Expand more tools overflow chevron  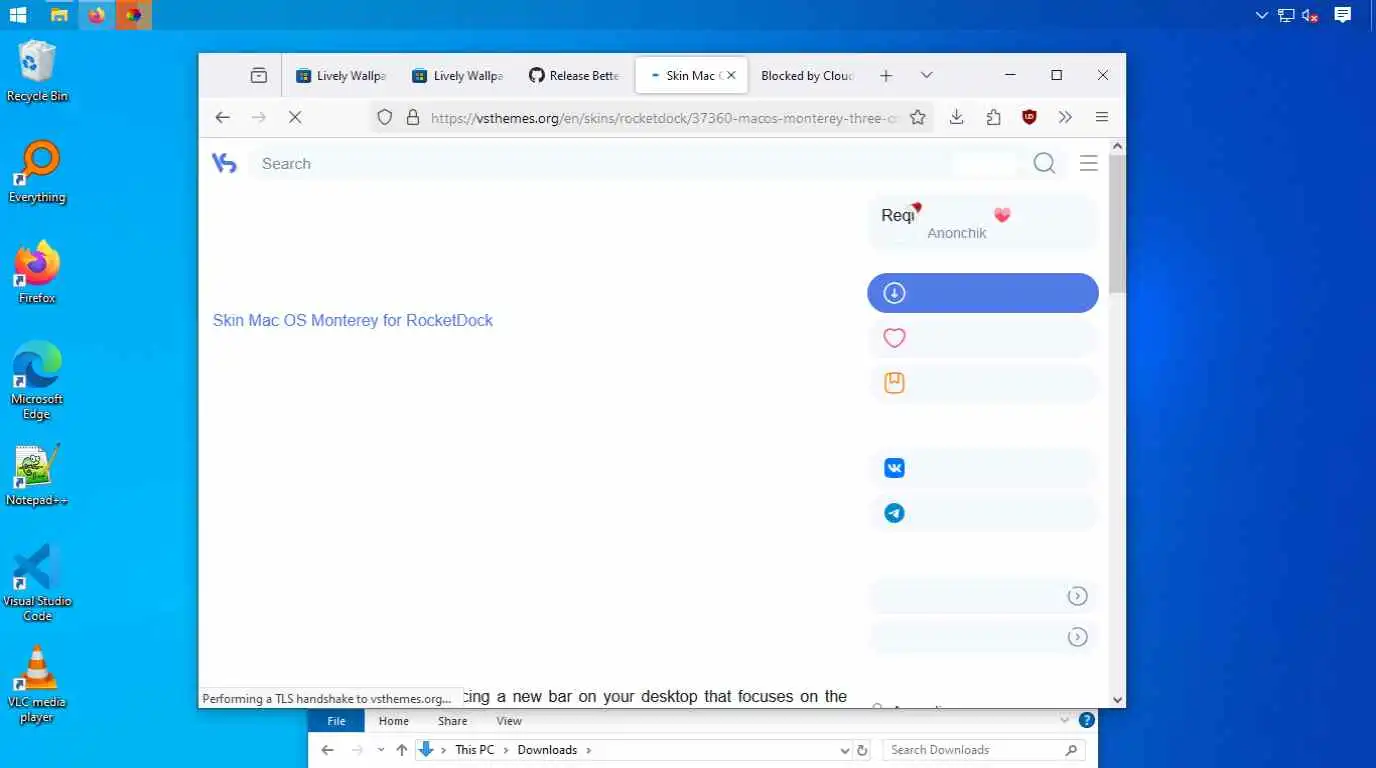[1065, 117]
